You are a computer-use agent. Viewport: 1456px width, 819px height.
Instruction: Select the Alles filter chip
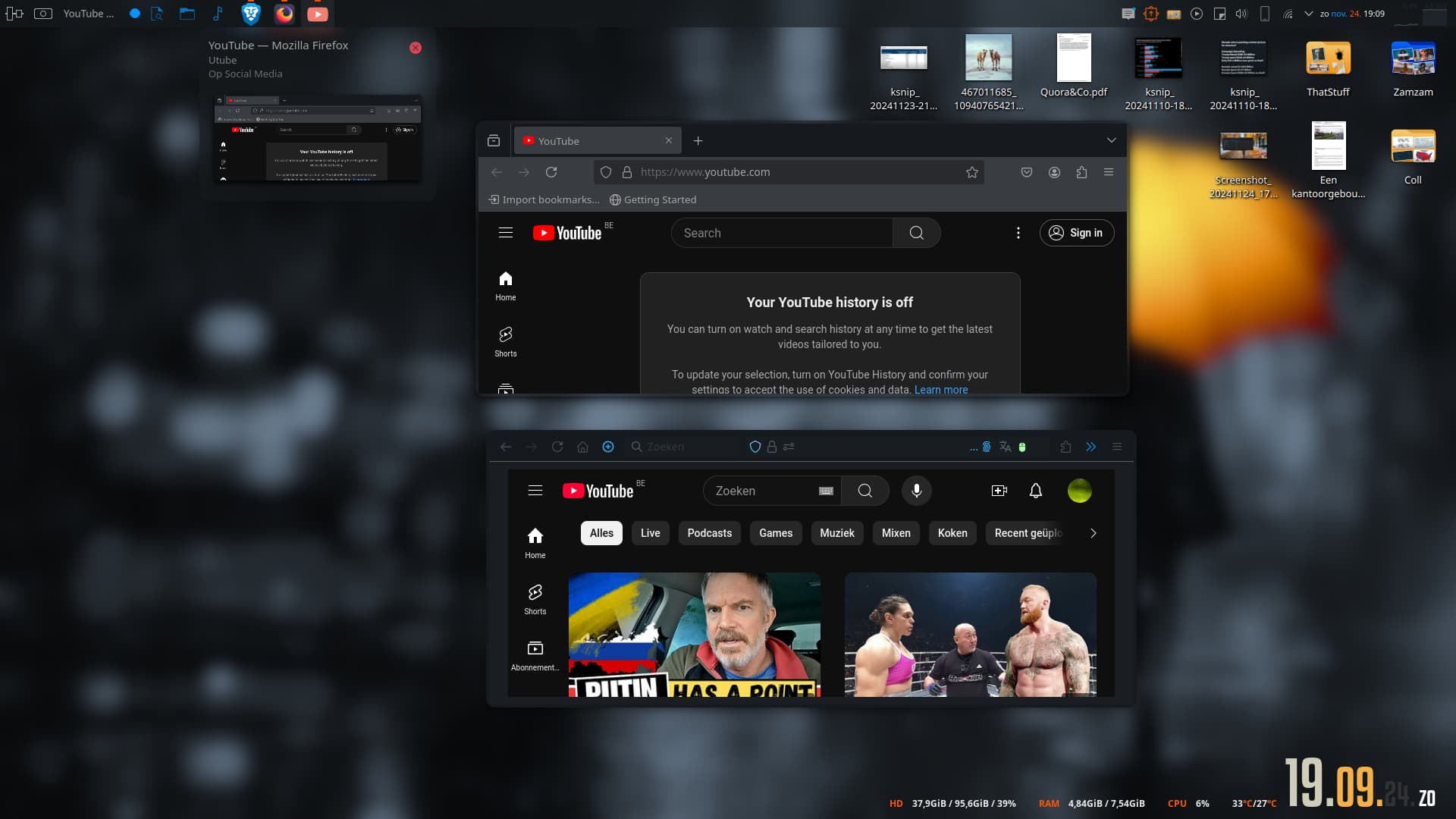pyautogui.click(x=602, y=533)
